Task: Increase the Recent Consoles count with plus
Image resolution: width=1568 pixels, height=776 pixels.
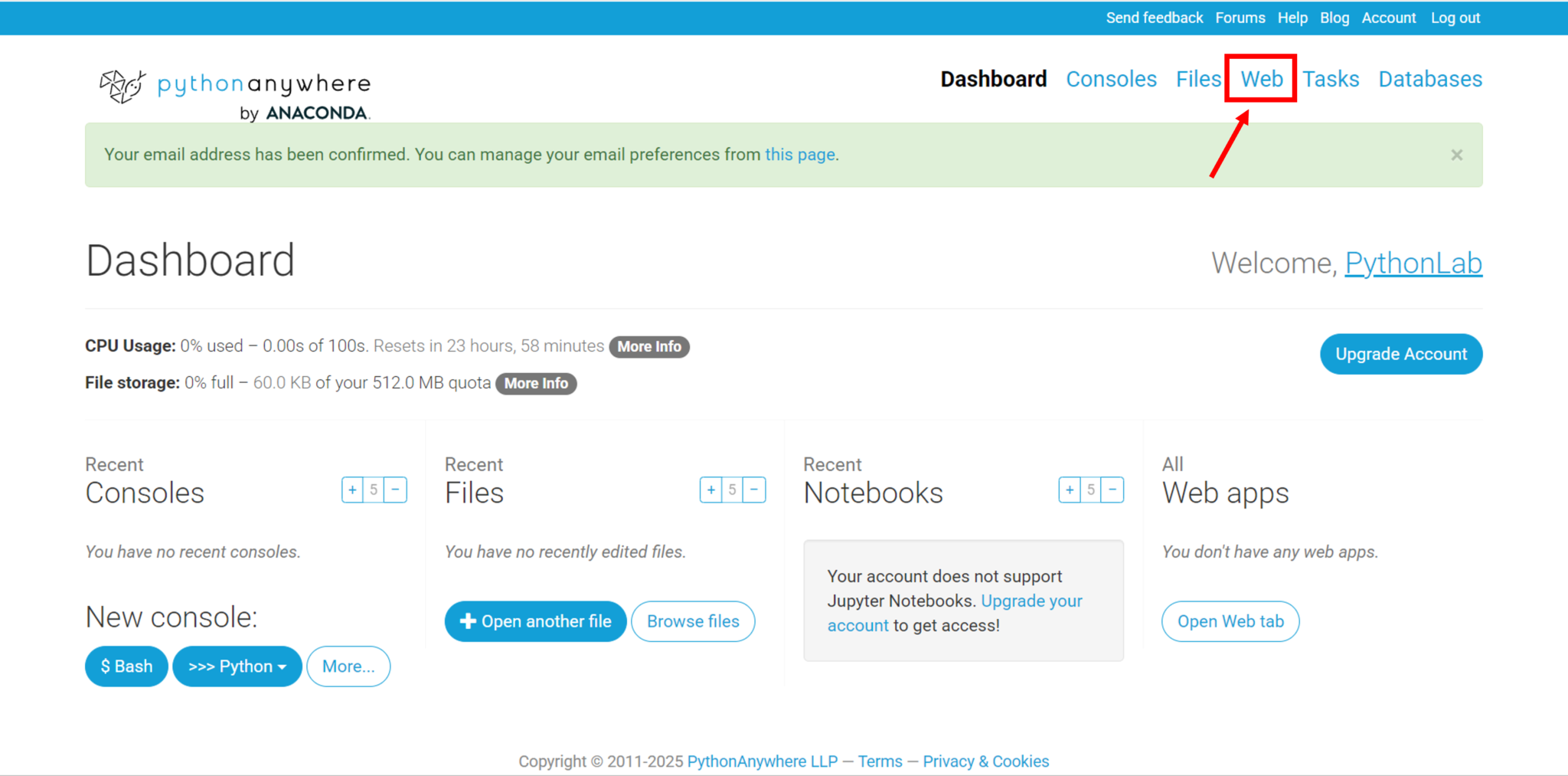Action: point(352,490)
